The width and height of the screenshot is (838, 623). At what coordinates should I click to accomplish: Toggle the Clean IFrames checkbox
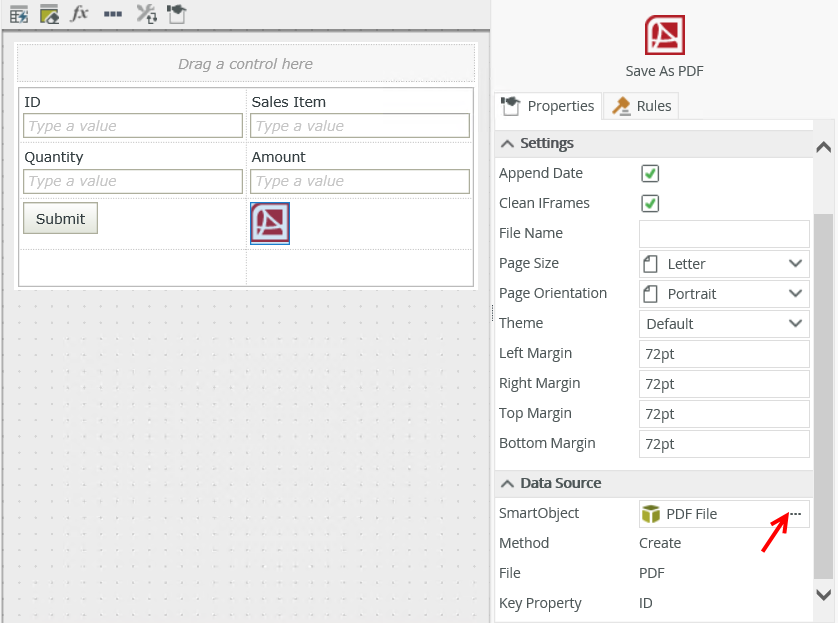[x=650, y=204]
